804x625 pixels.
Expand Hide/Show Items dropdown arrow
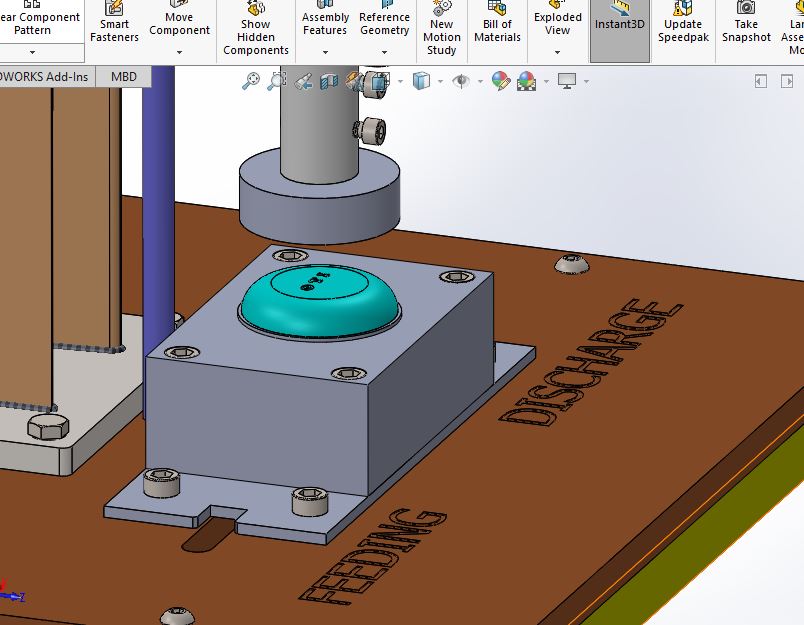point(480,81)
